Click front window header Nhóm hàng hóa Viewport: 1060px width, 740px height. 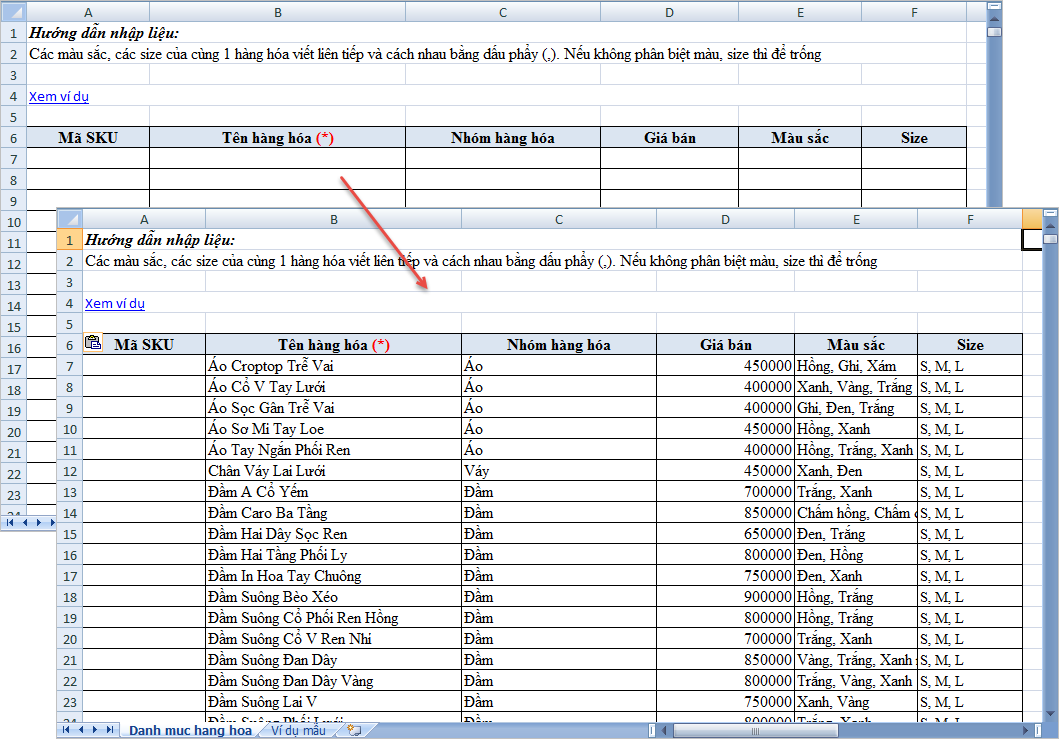pyautogui.click(x=558, y=345)
